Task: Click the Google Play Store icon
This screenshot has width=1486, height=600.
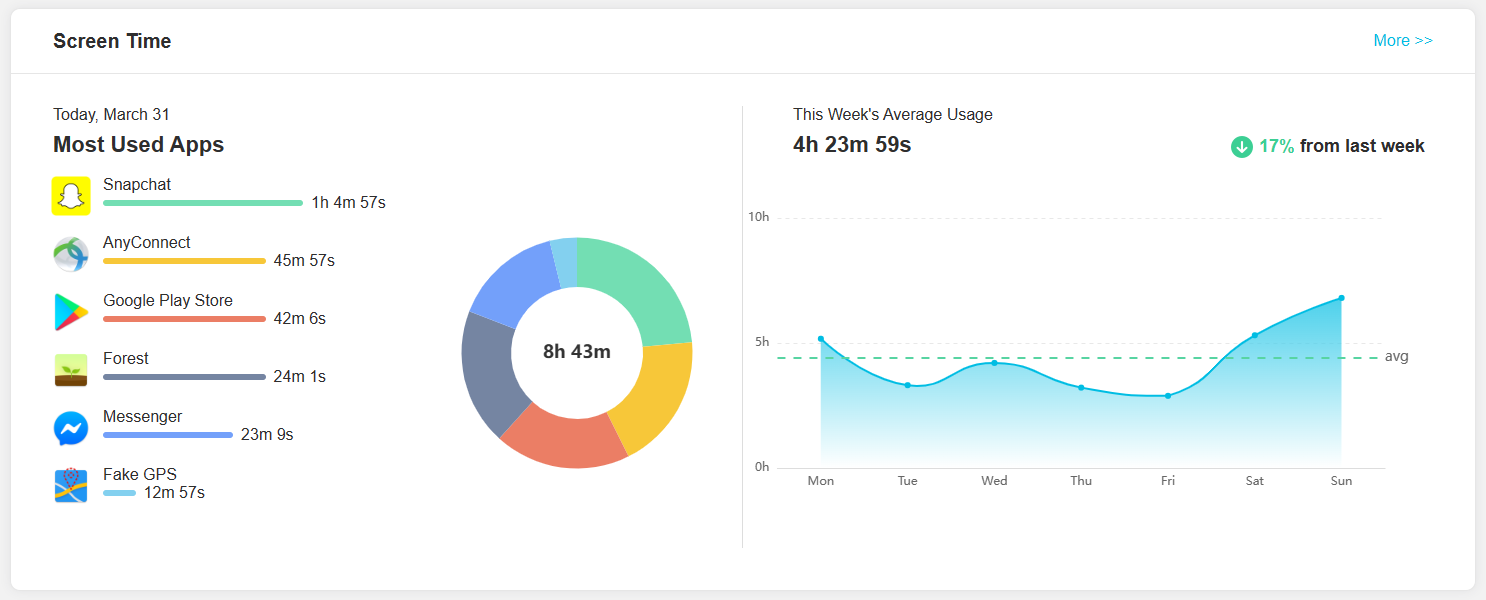Action: (71, 312)
